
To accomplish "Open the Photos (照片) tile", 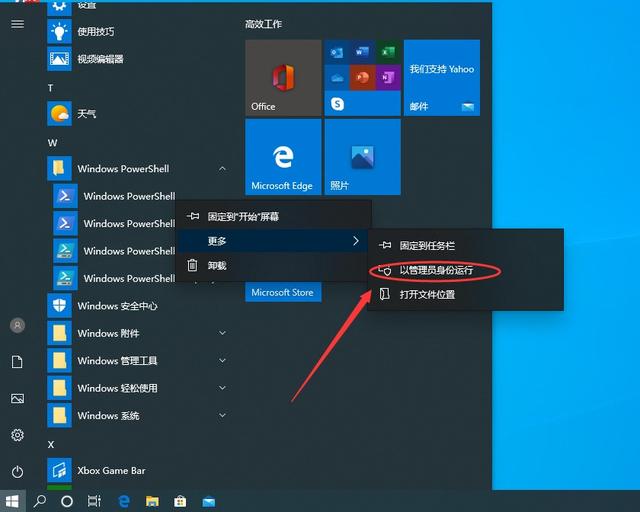I will [x=362, y=156].
